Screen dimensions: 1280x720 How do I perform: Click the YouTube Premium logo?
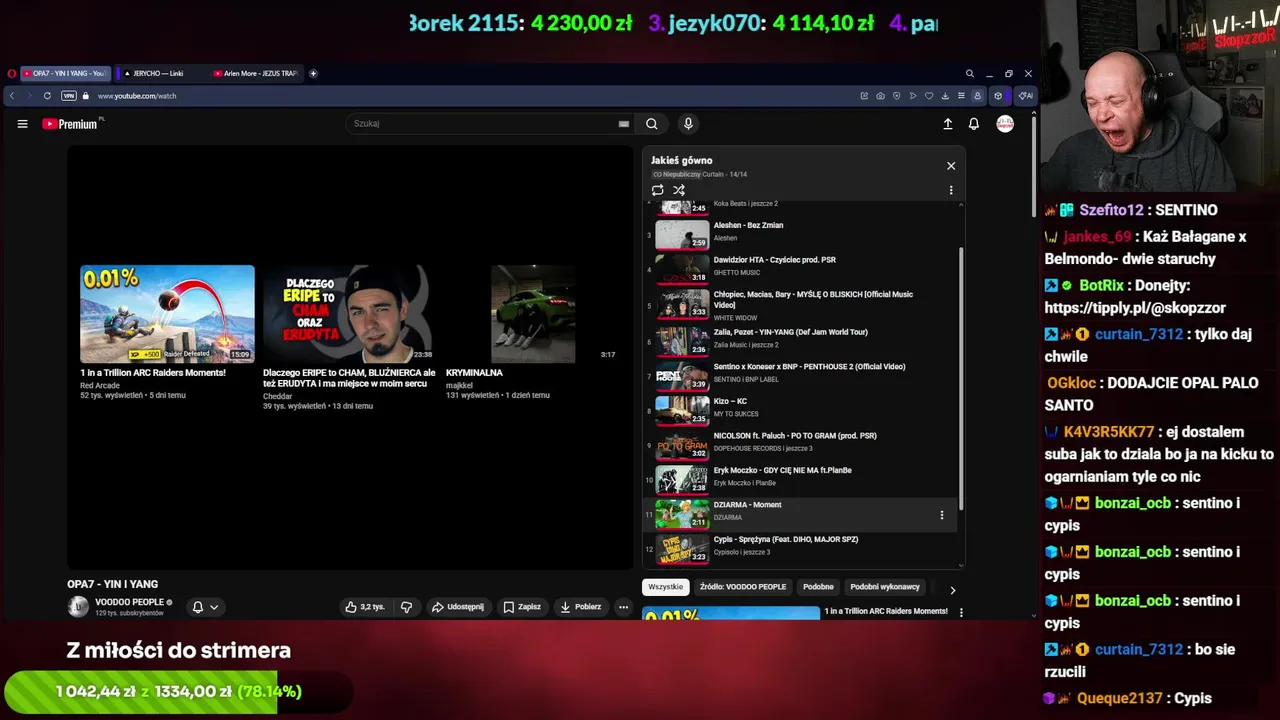click(70, 124)
